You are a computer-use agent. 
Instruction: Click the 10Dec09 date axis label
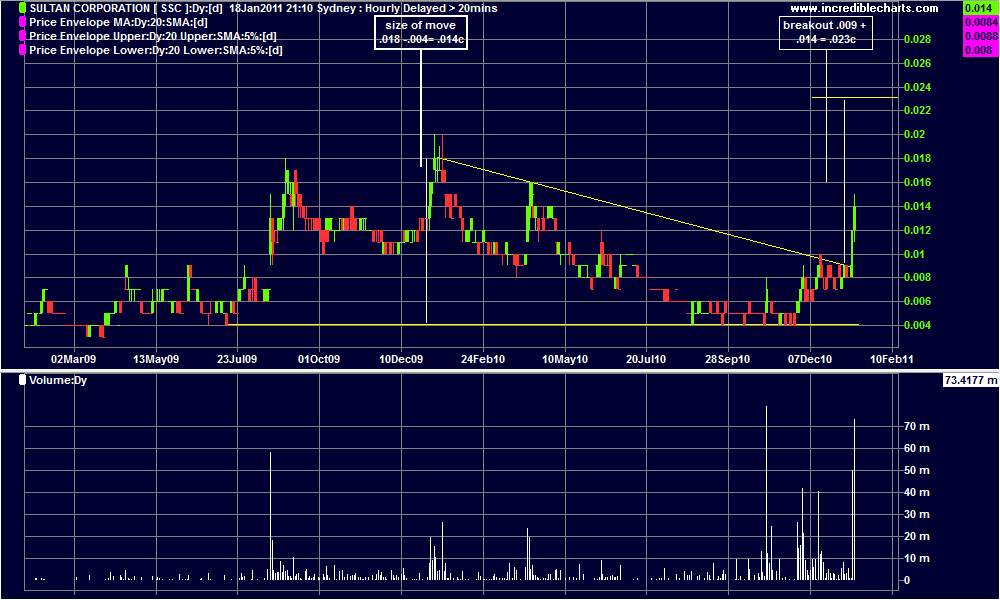pyautogui.click(x=401, y=359)
